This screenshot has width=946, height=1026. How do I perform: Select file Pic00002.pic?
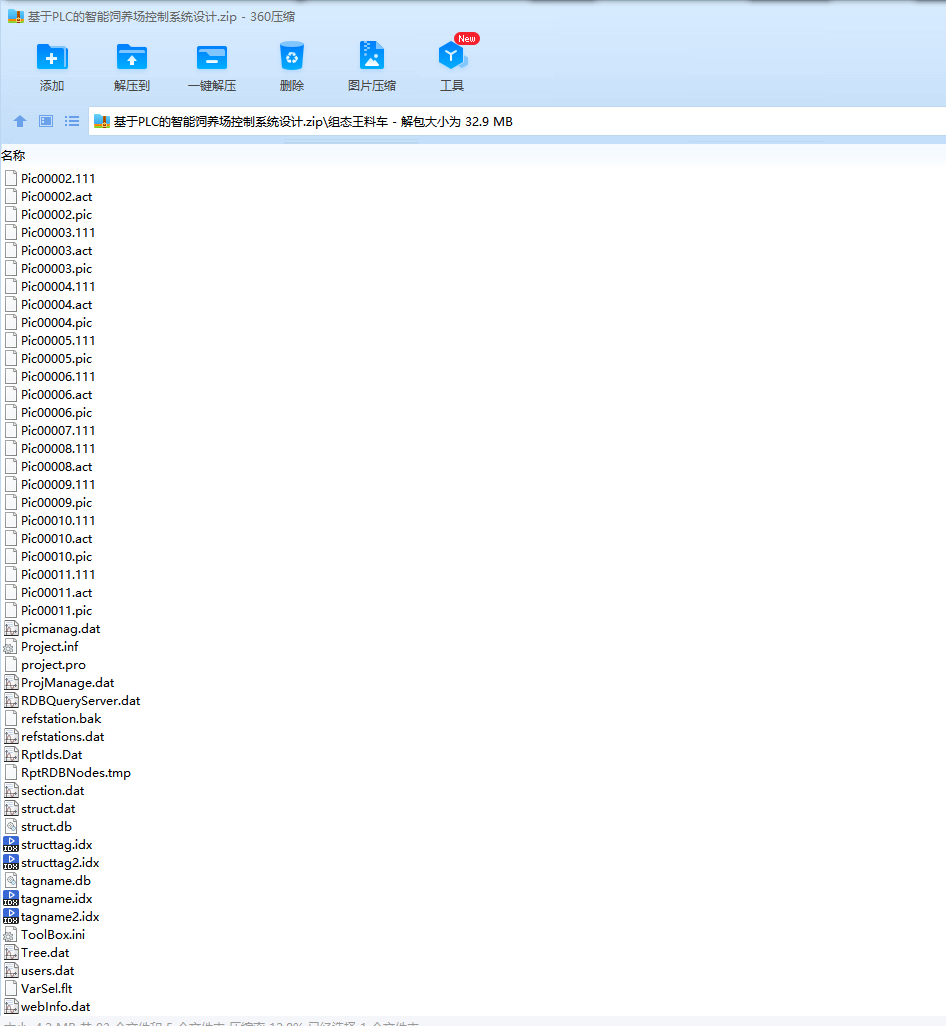click(48, 215)
